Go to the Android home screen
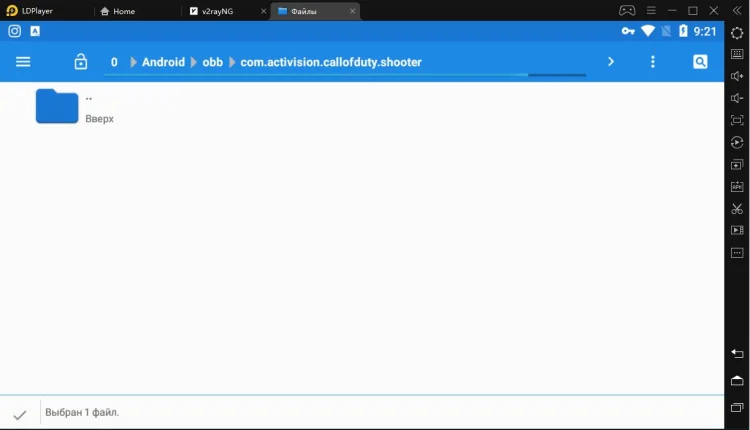 [737, 381]
